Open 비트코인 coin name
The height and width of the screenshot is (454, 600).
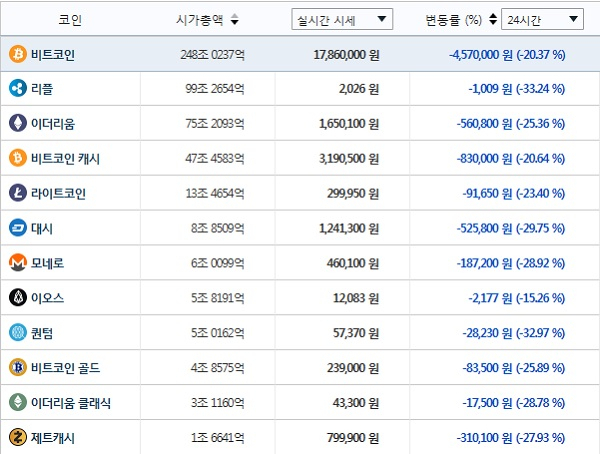click(x=53, y=55)
